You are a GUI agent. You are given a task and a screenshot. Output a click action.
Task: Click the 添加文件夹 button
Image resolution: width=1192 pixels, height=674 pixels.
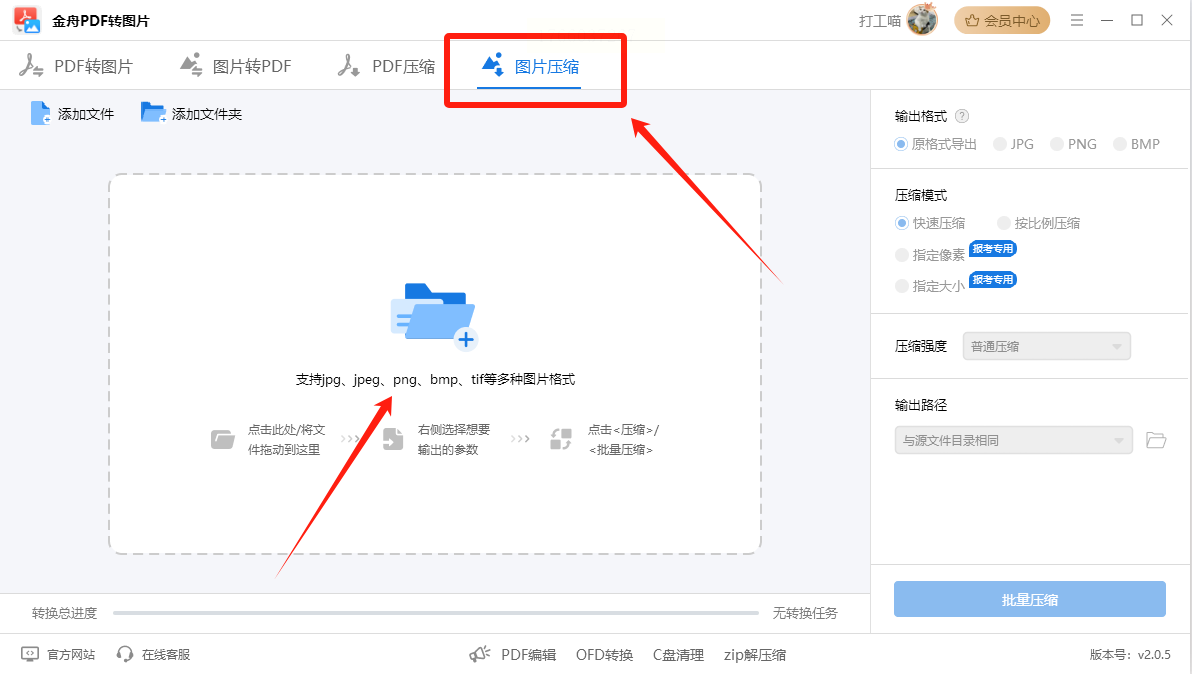192,114
